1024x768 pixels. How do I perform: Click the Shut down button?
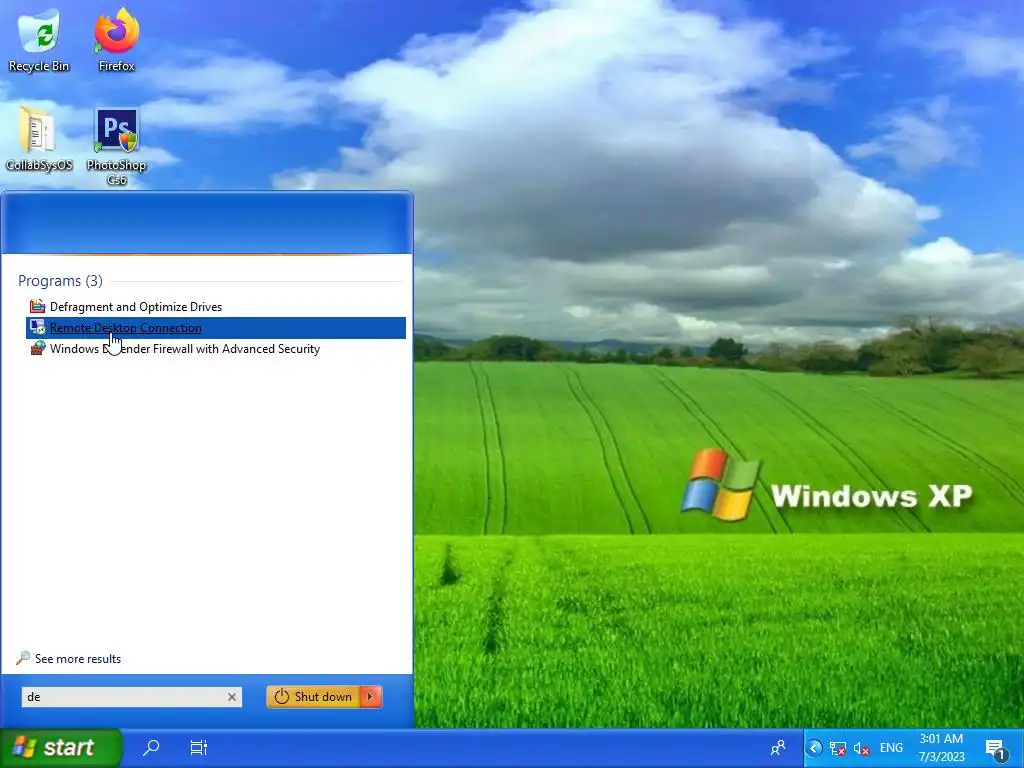click(314, 697)
